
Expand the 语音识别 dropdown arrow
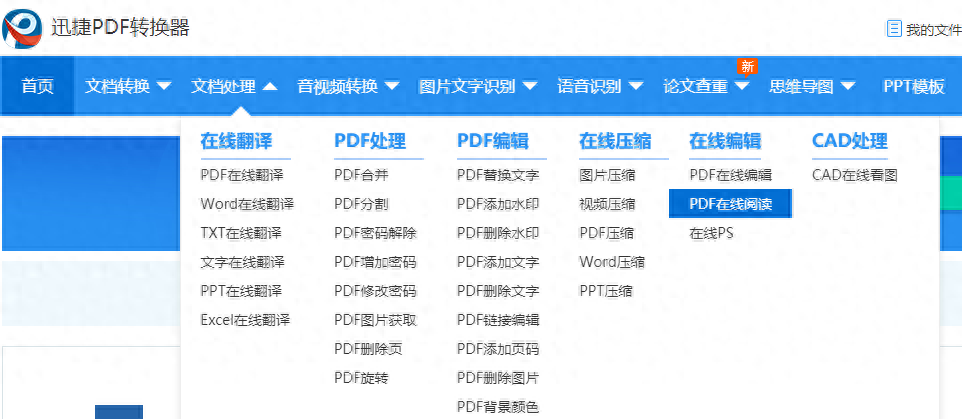tap(636, 86)
